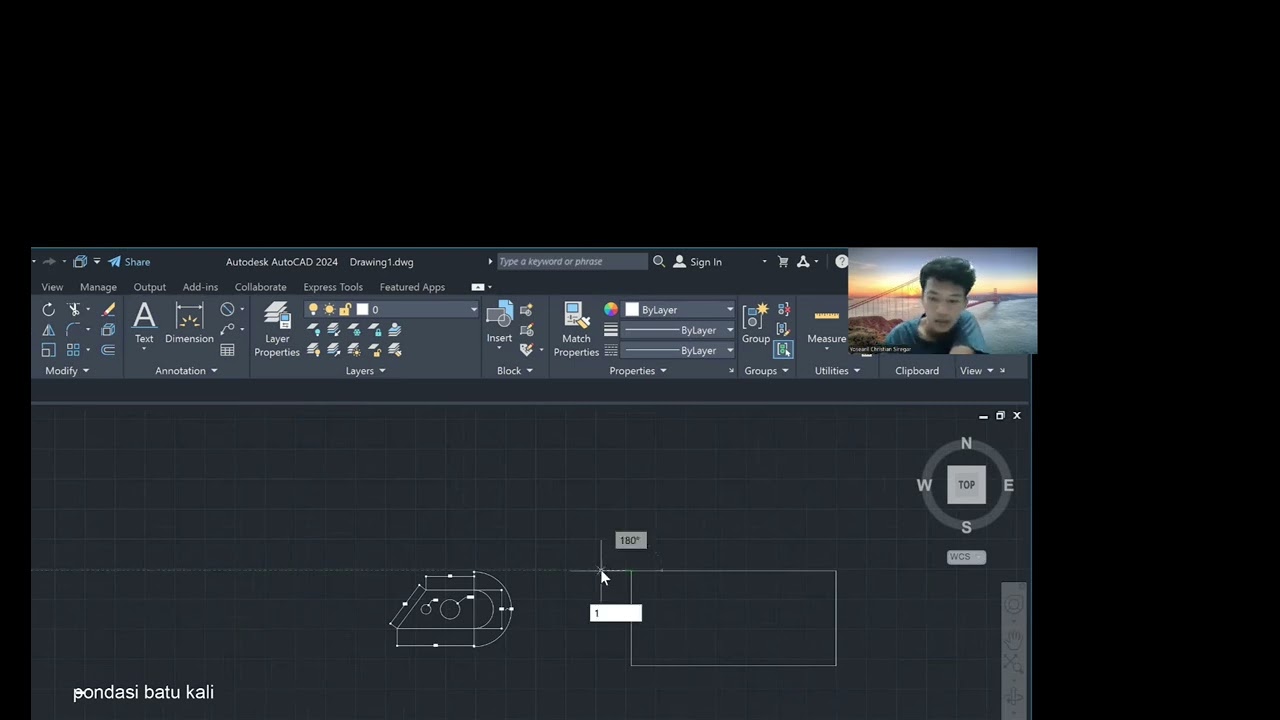The image size is (1280, 720).
Task: Expand the Annotation panel
Action: [186, 370]
